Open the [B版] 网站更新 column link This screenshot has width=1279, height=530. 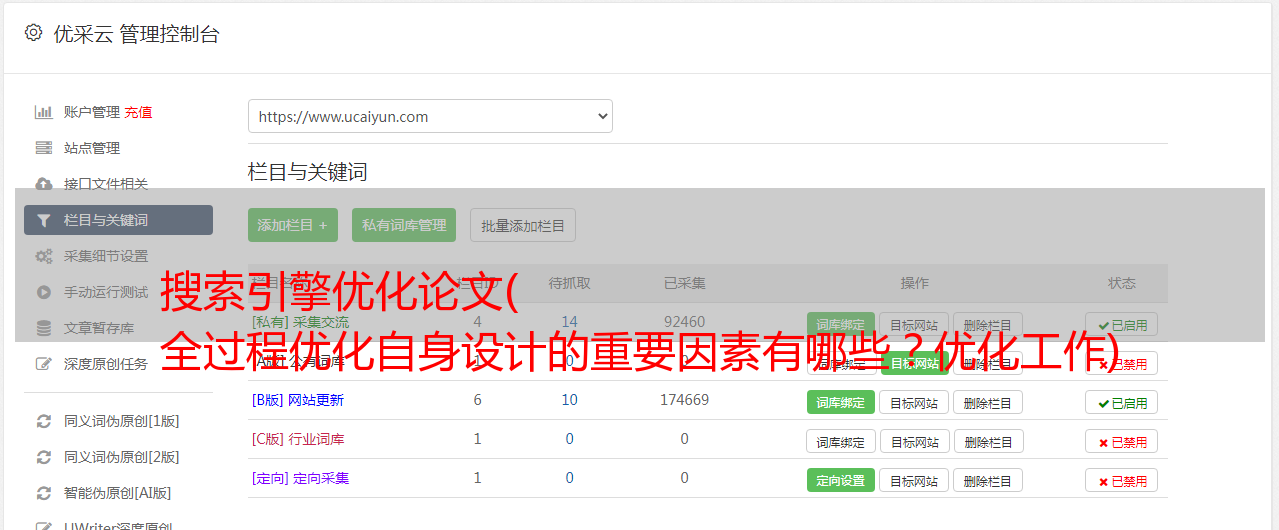click(298, 400)
